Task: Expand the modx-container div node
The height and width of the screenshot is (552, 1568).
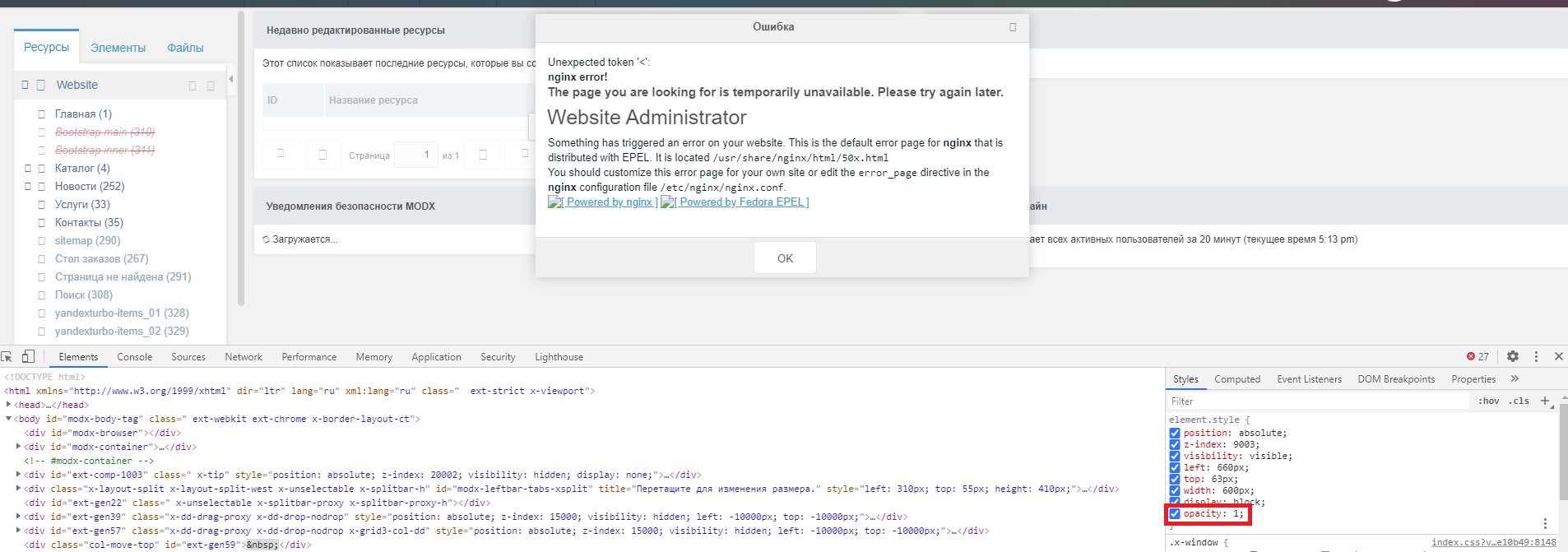Action: click(18, 447)
